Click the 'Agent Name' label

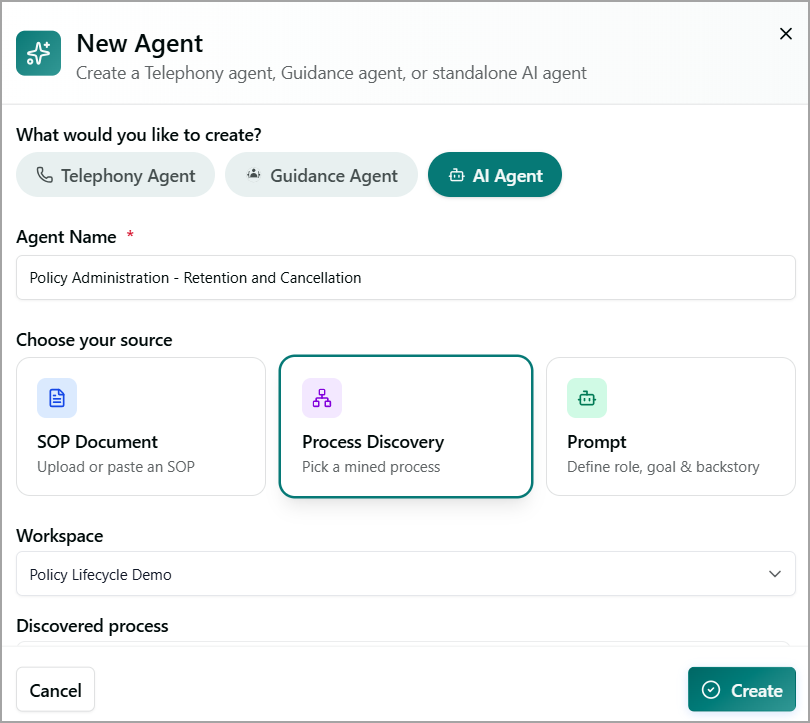66,237
